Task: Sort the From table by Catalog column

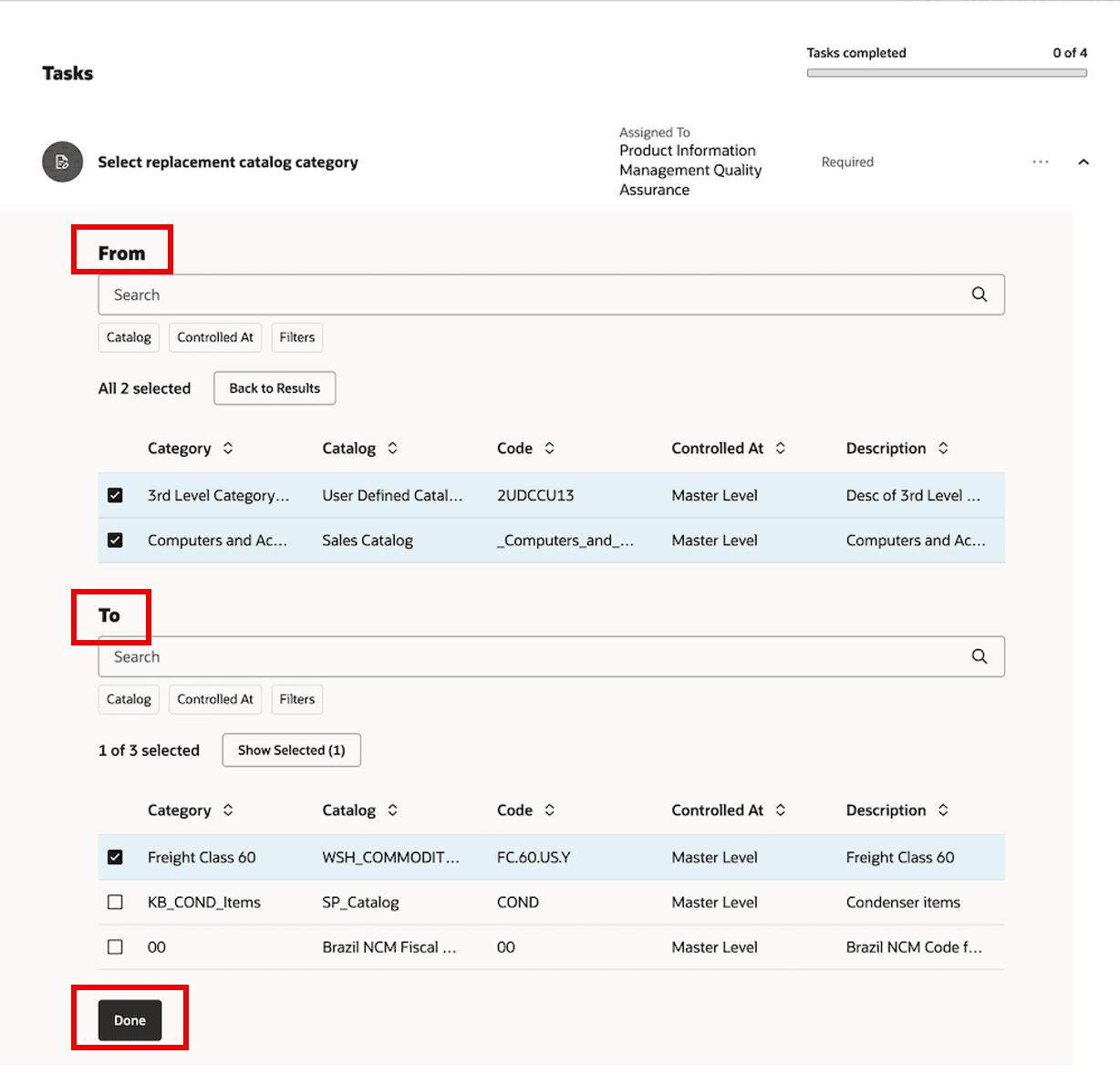Action: [x=392, y=448]
